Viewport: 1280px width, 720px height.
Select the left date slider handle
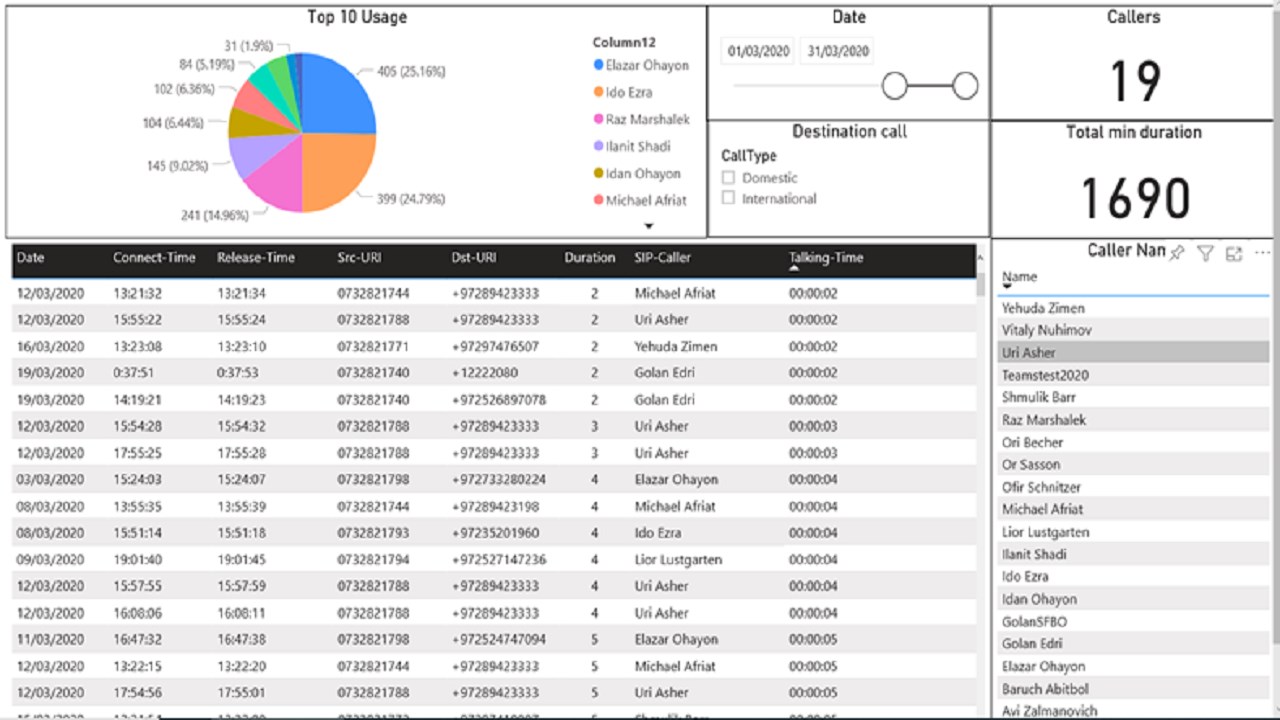[x=894, y=86]
